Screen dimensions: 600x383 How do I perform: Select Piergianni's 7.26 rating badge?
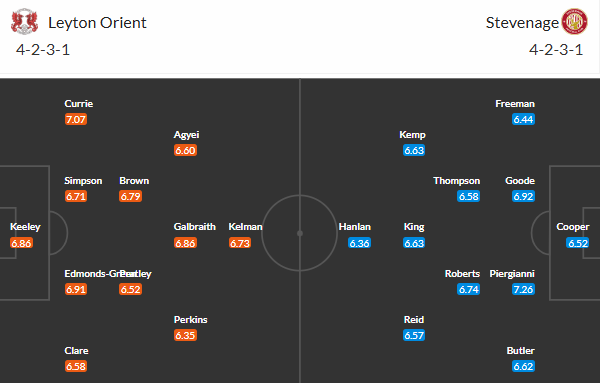(523, 289)
